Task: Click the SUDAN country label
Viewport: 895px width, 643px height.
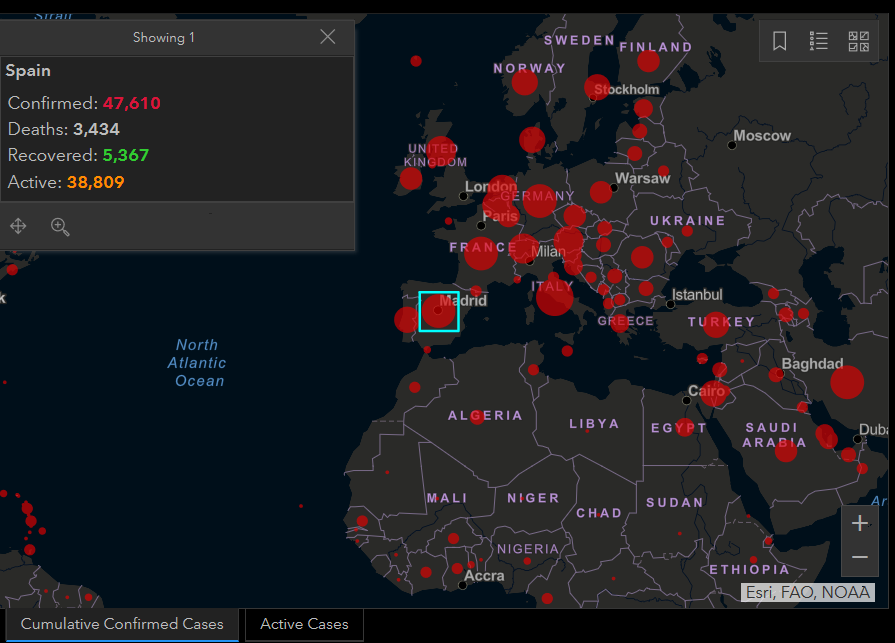Action: click(675, 503)
